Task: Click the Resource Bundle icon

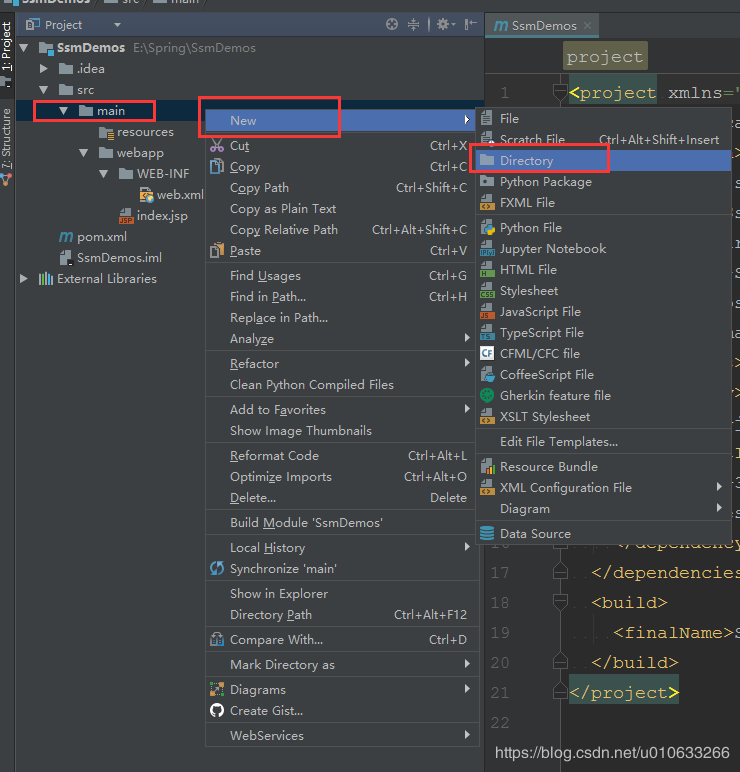Action: pyautogui.click(x=487, y=466)
